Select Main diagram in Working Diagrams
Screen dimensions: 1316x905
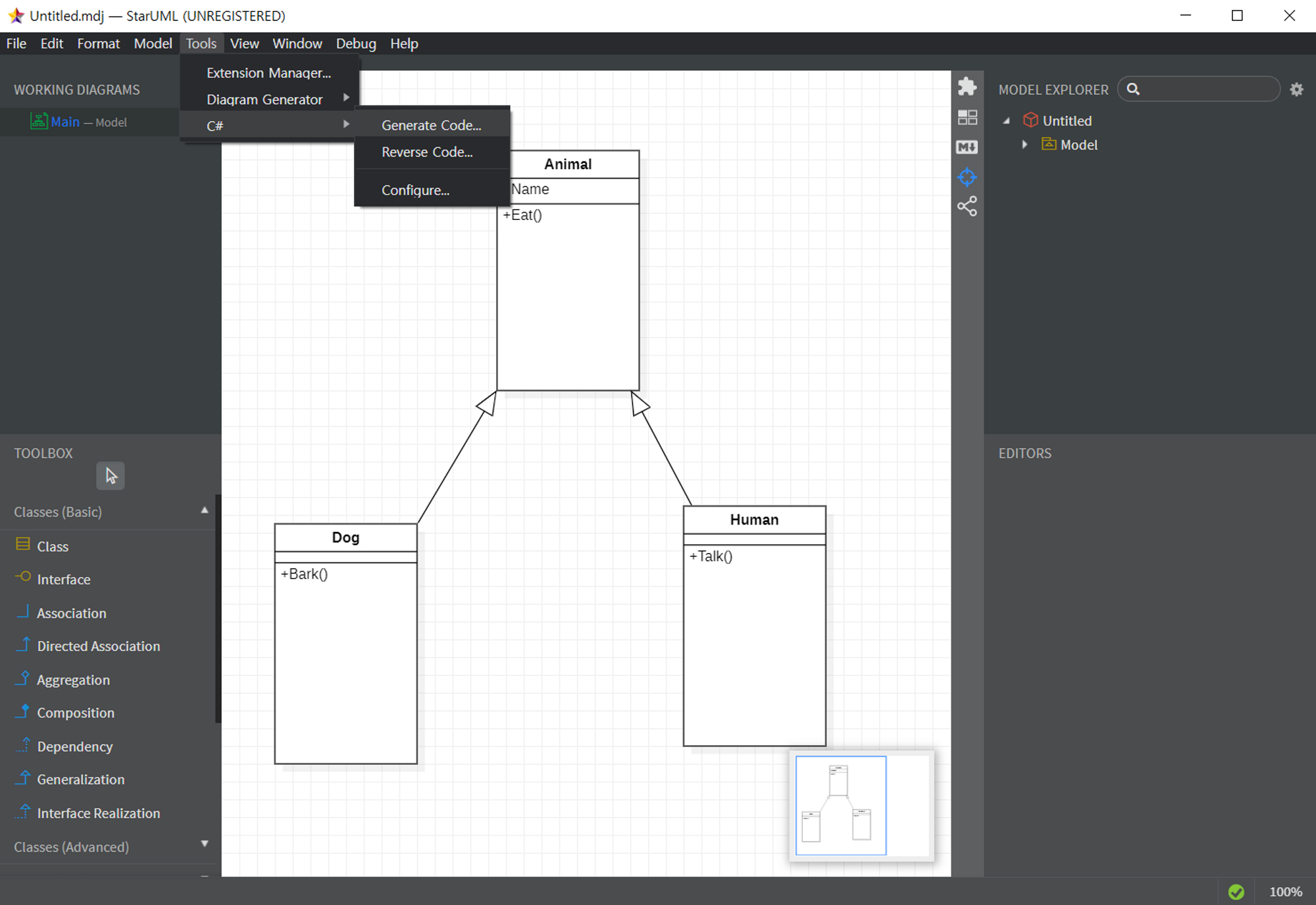[65, 122]
